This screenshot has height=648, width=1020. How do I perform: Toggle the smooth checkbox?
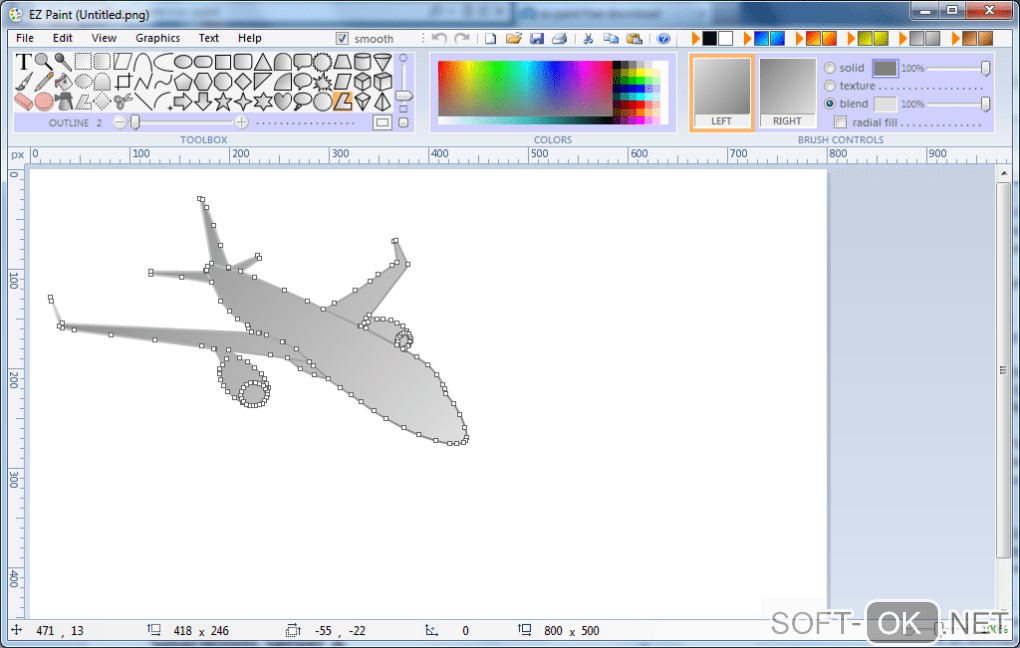point(342,38)
